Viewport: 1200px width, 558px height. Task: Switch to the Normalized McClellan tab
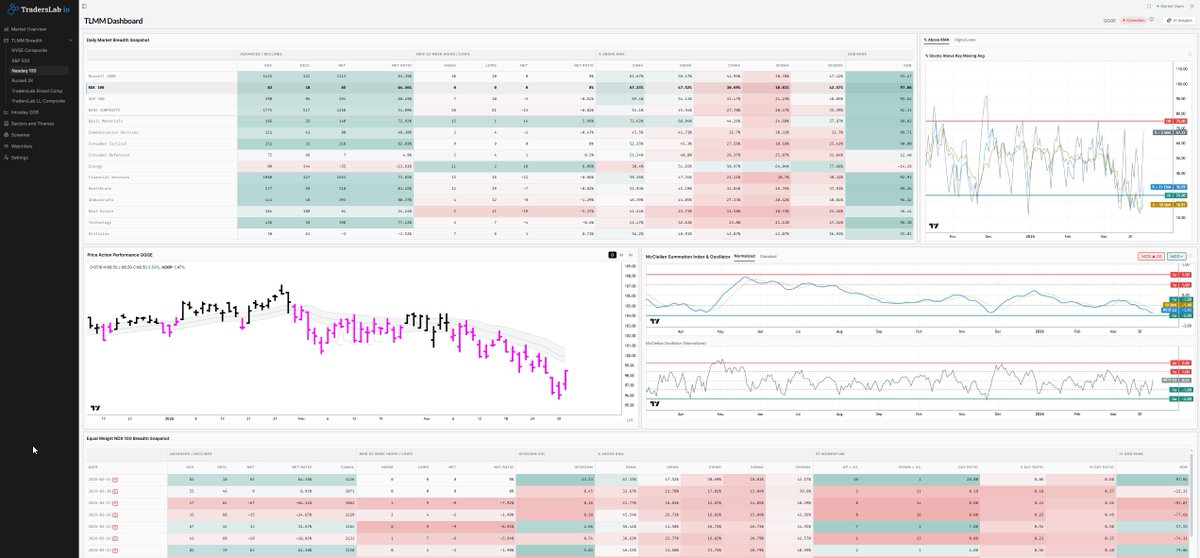744,256
